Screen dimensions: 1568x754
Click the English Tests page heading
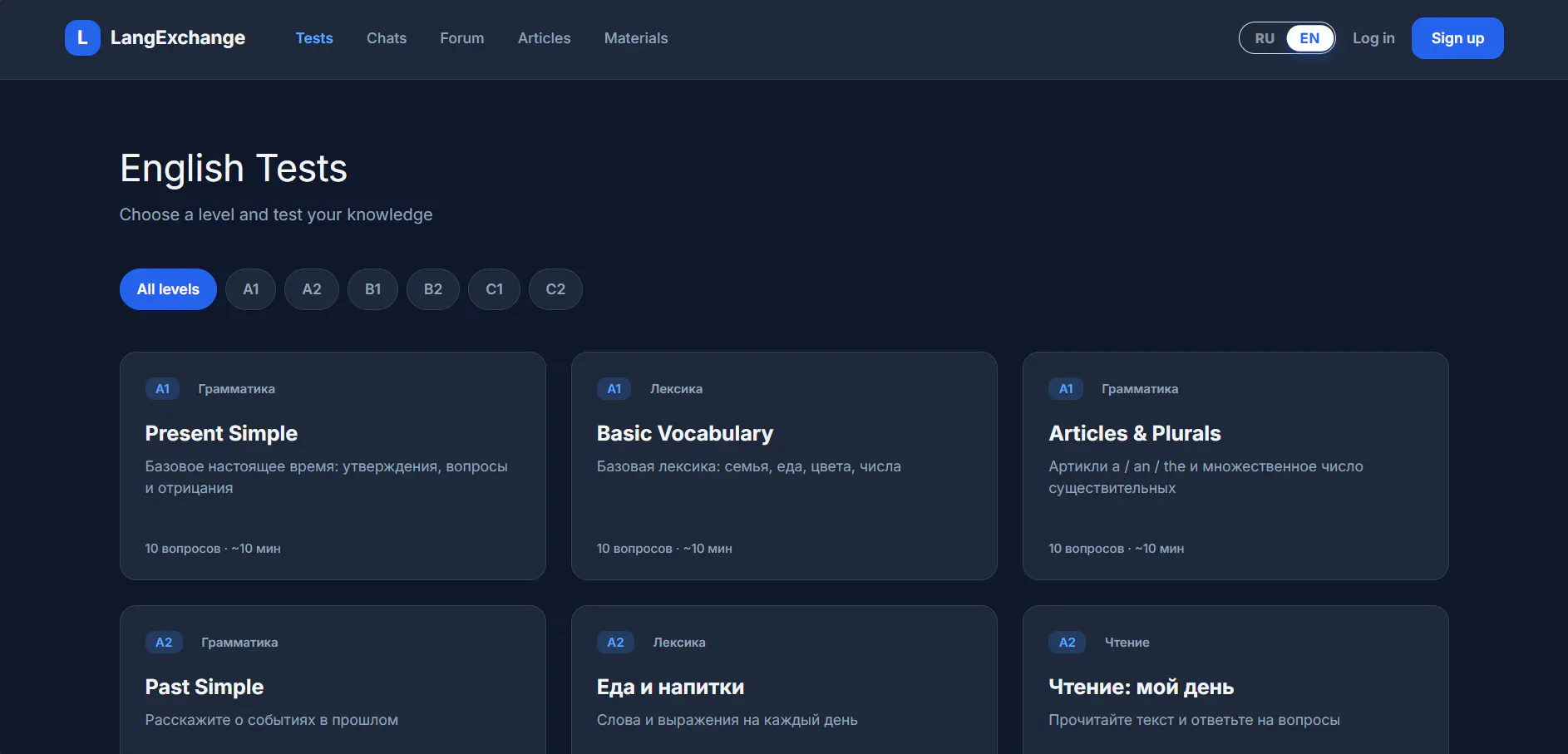pos(234,169)
